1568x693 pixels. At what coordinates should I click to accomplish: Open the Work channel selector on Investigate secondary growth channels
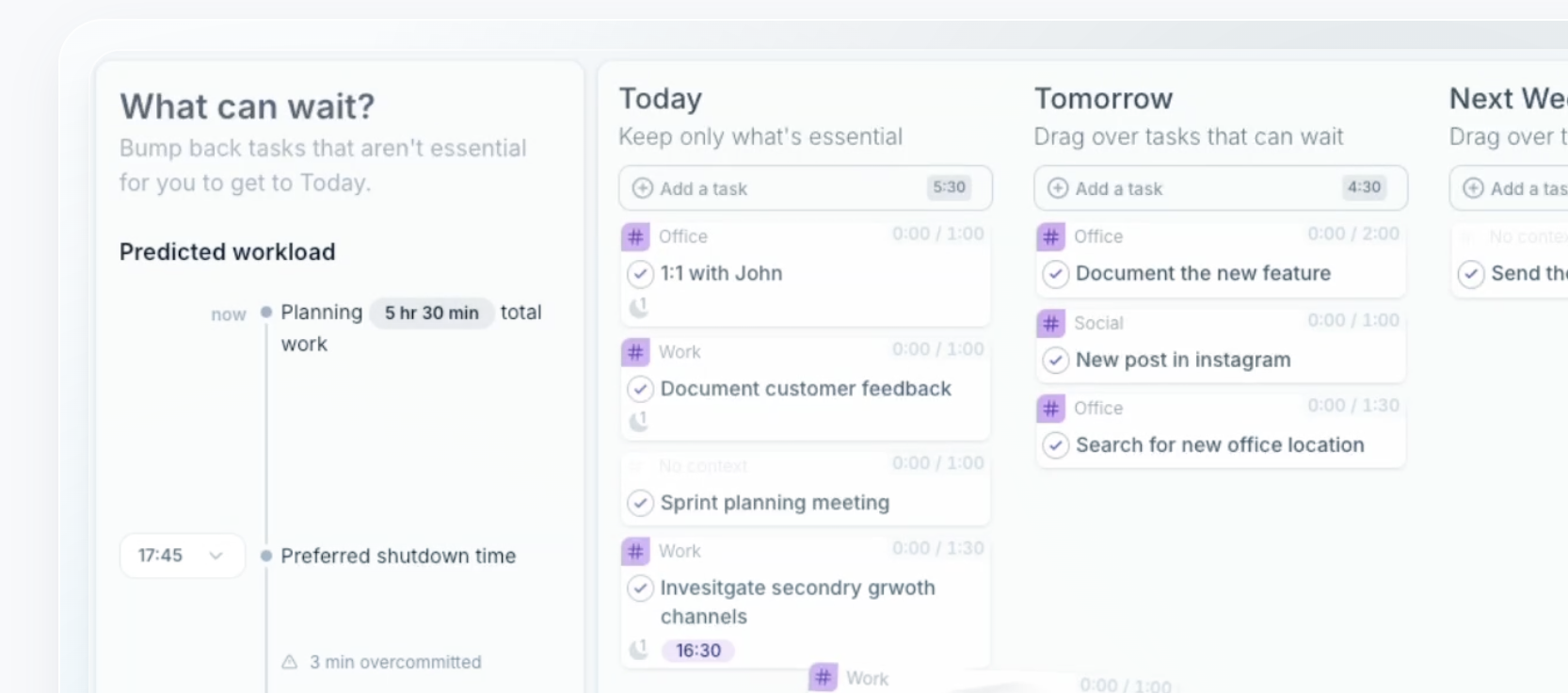(679, 551)
